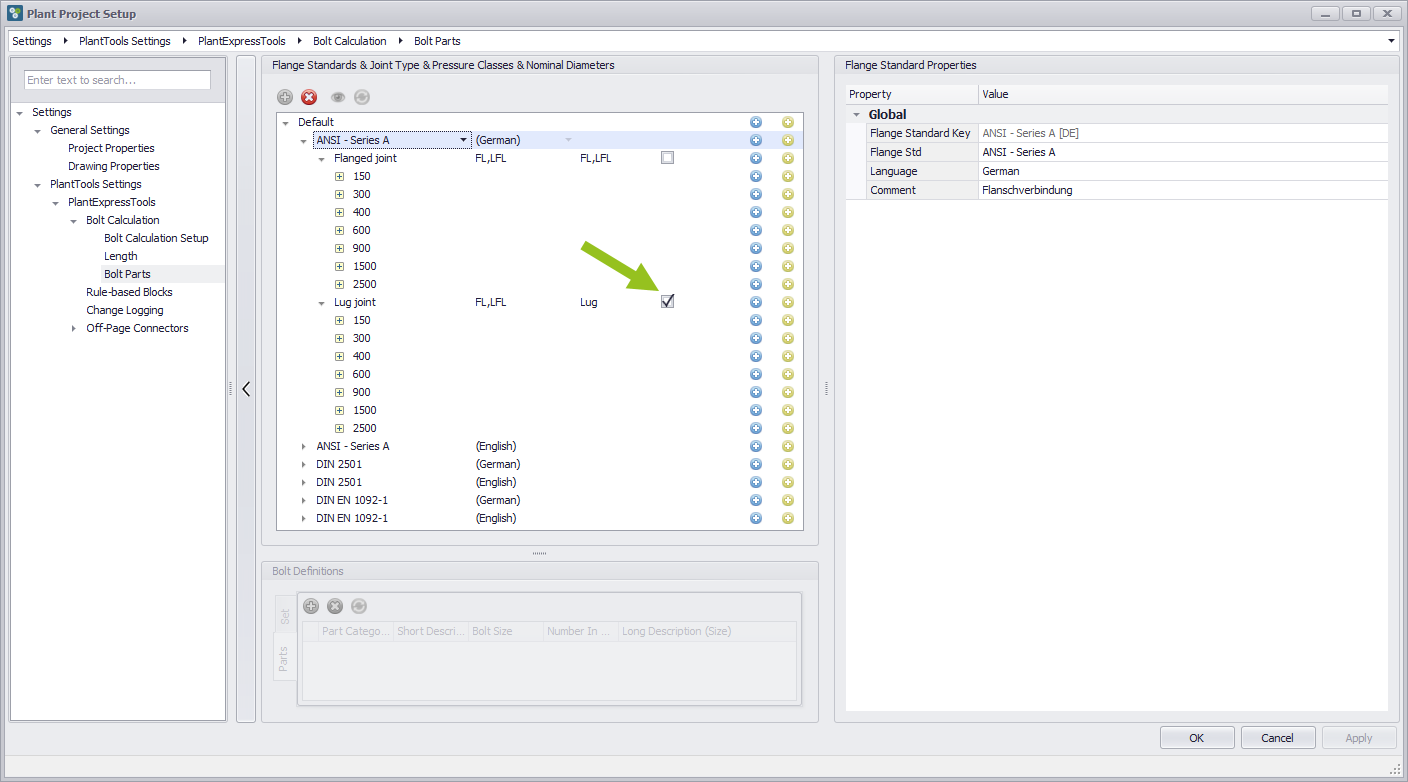This screenshot has height=782, width=1408.
Task: Uncheck the Lug joint row checkbox
Action: (667, 302)
